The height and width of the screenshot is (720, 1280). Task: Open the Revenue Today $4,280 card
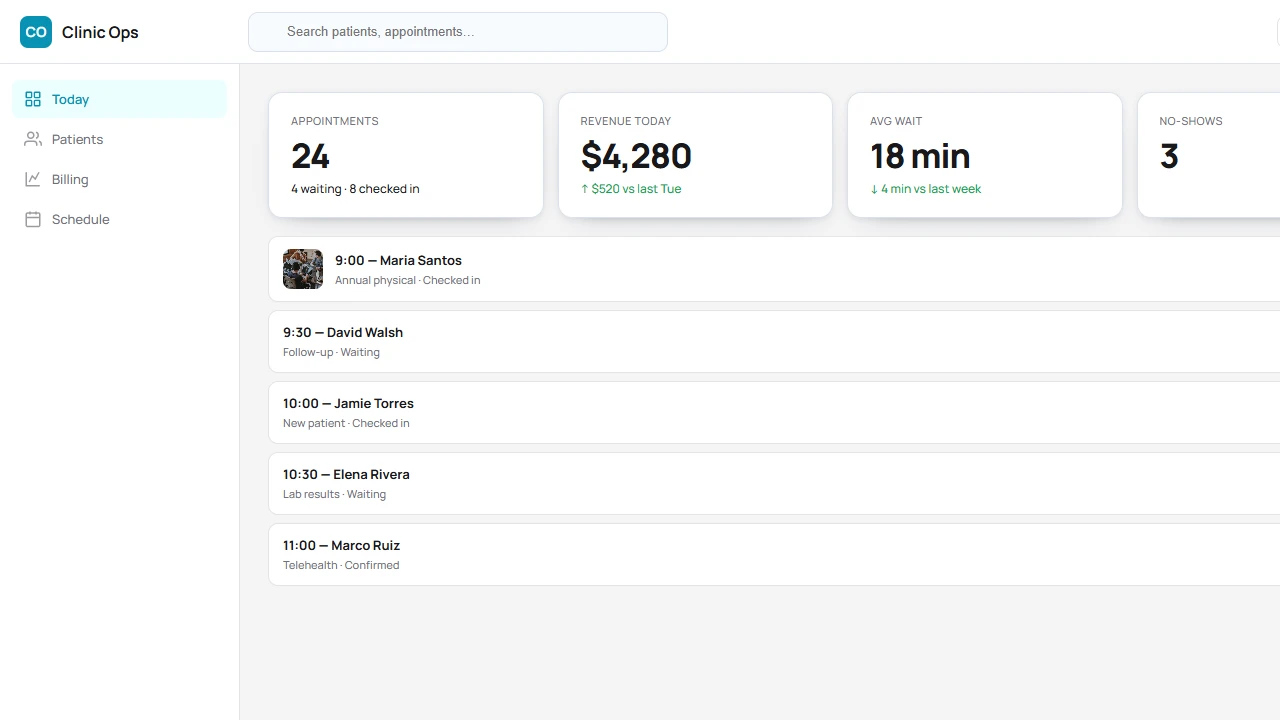tap(695, 155)
